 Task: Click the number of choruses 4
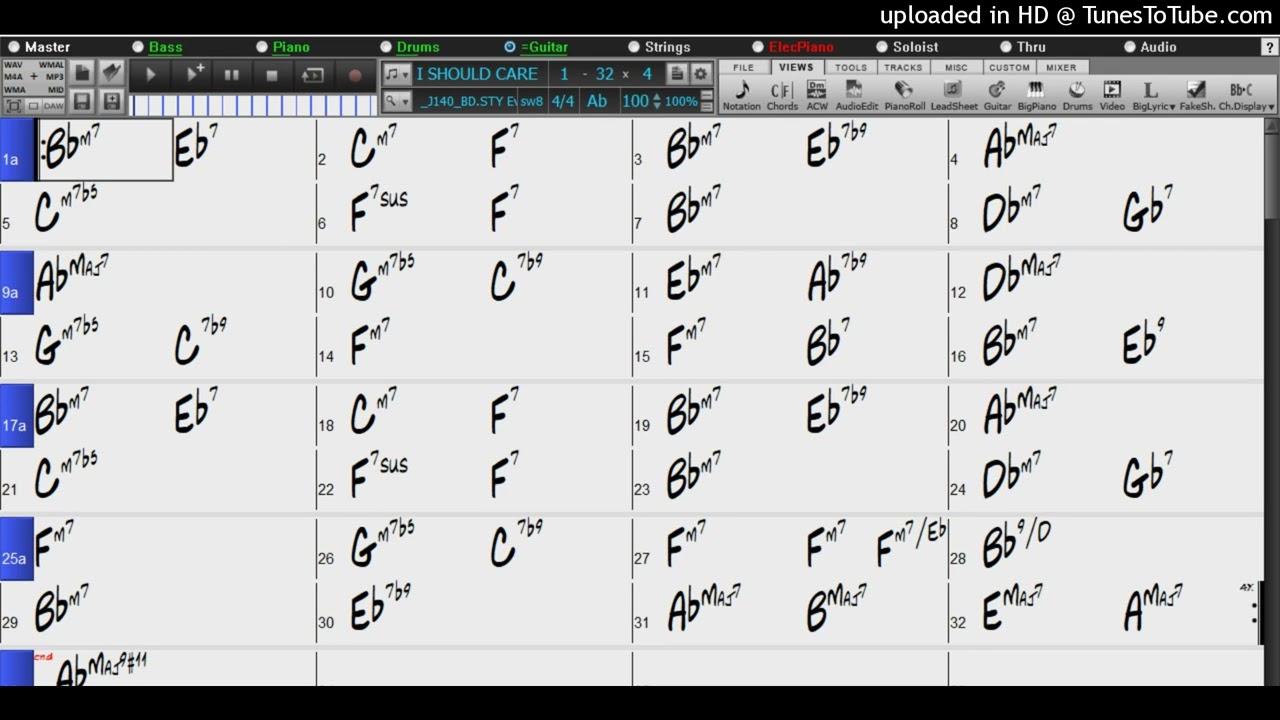(x=647, y=74)
